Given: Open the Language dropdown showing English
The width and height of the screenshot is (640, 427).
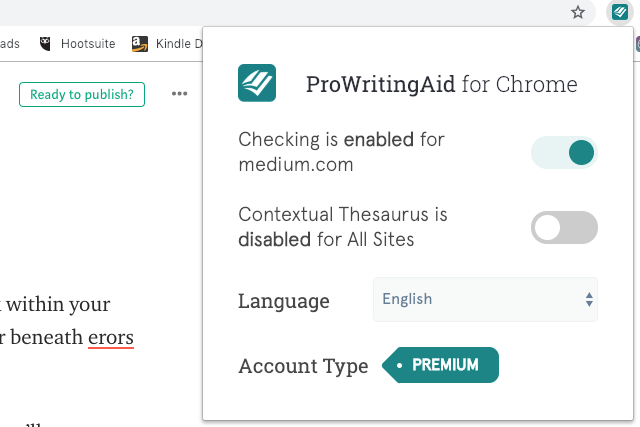Looking at the screenshot, I should coord(485,300).
